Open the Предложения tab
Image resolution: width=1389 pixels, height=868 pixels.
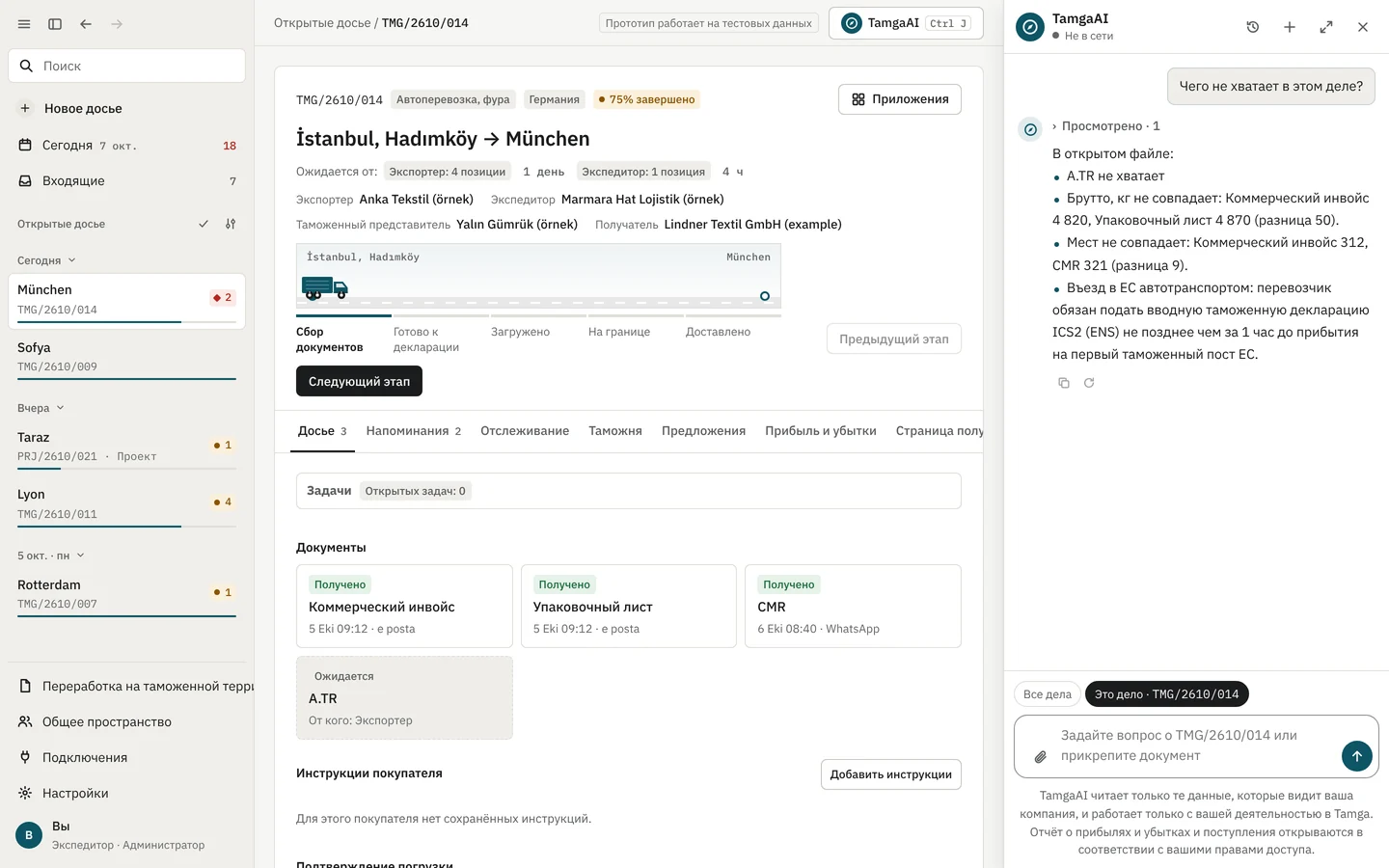[x=703, y=431]
